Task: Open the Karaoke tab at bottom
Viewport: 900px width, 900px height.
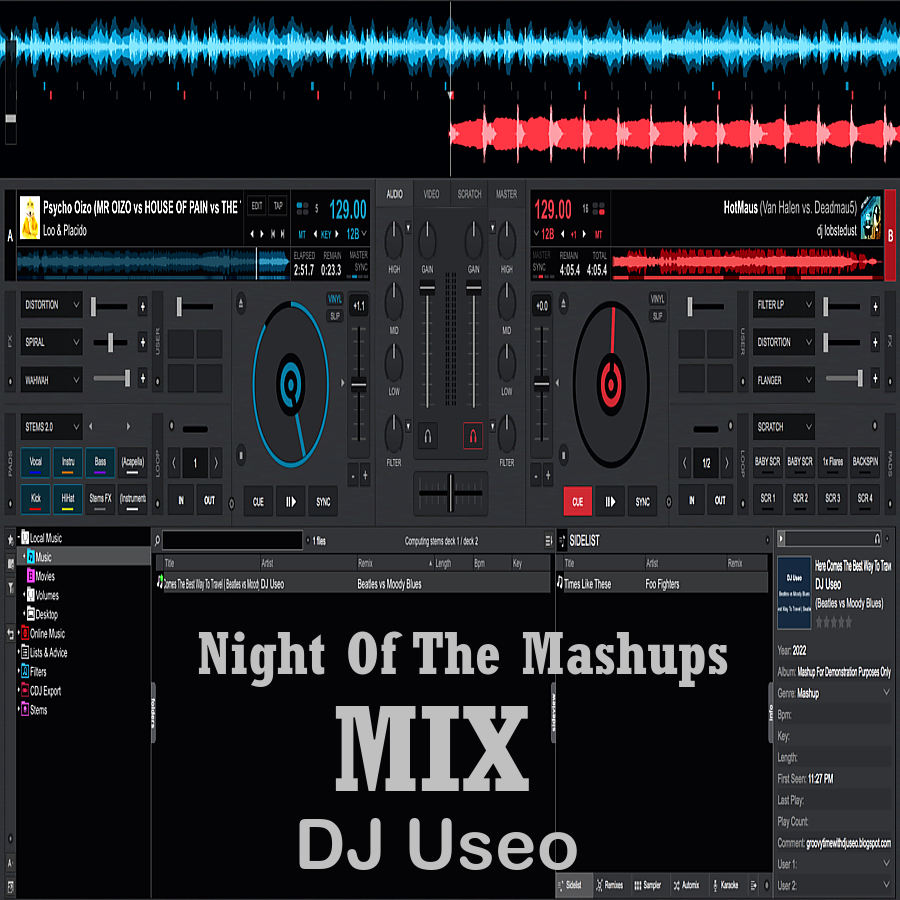Action: pyautogui.click(x=725, y=885)
